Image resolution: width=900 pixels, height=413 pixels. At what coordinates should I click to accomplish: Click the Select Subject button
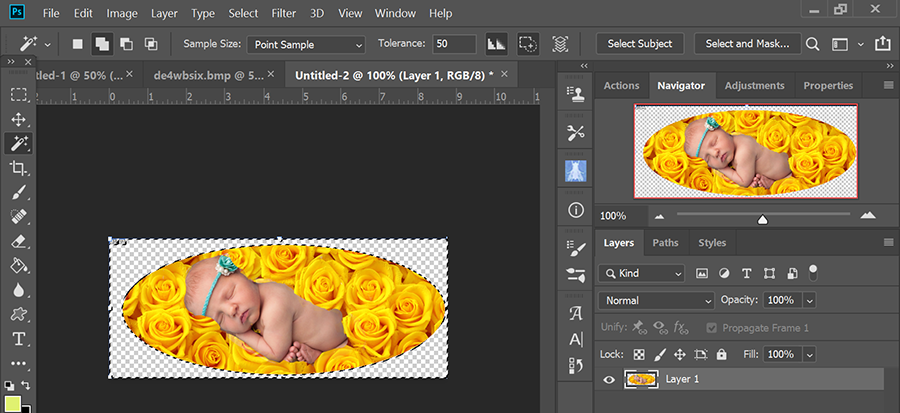640,44
